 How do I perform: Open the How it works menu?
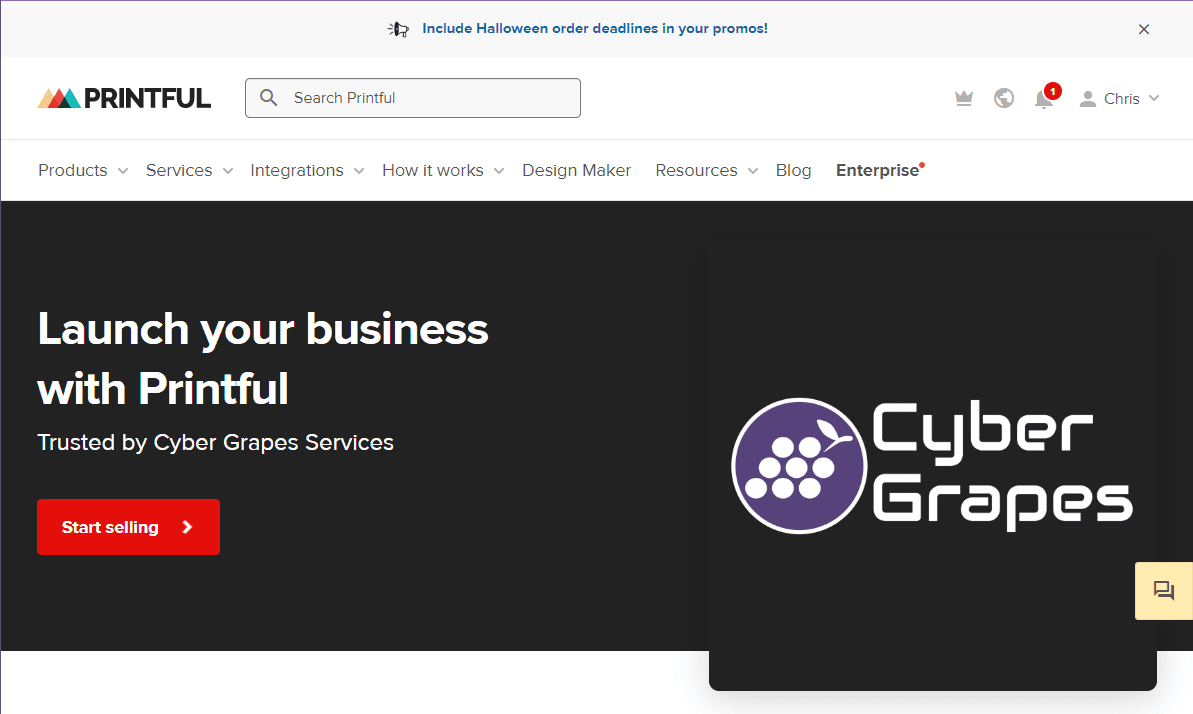point(433,171)
